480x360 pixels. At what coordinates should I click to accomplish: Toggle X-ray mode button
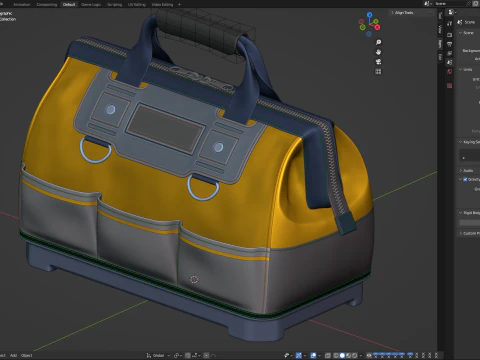pyautogui.click(x=327, y=355)
